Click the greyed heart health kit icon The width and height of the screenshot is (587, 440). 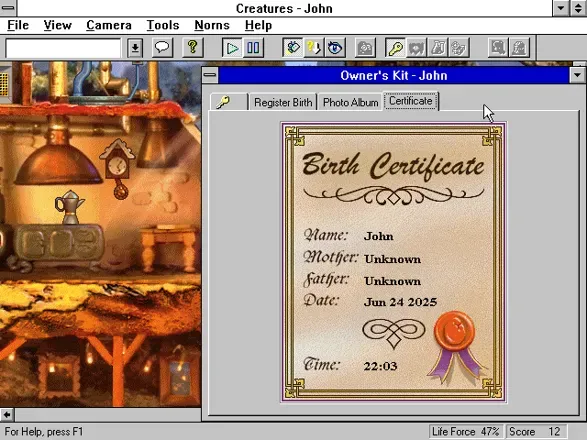[416, 48]
